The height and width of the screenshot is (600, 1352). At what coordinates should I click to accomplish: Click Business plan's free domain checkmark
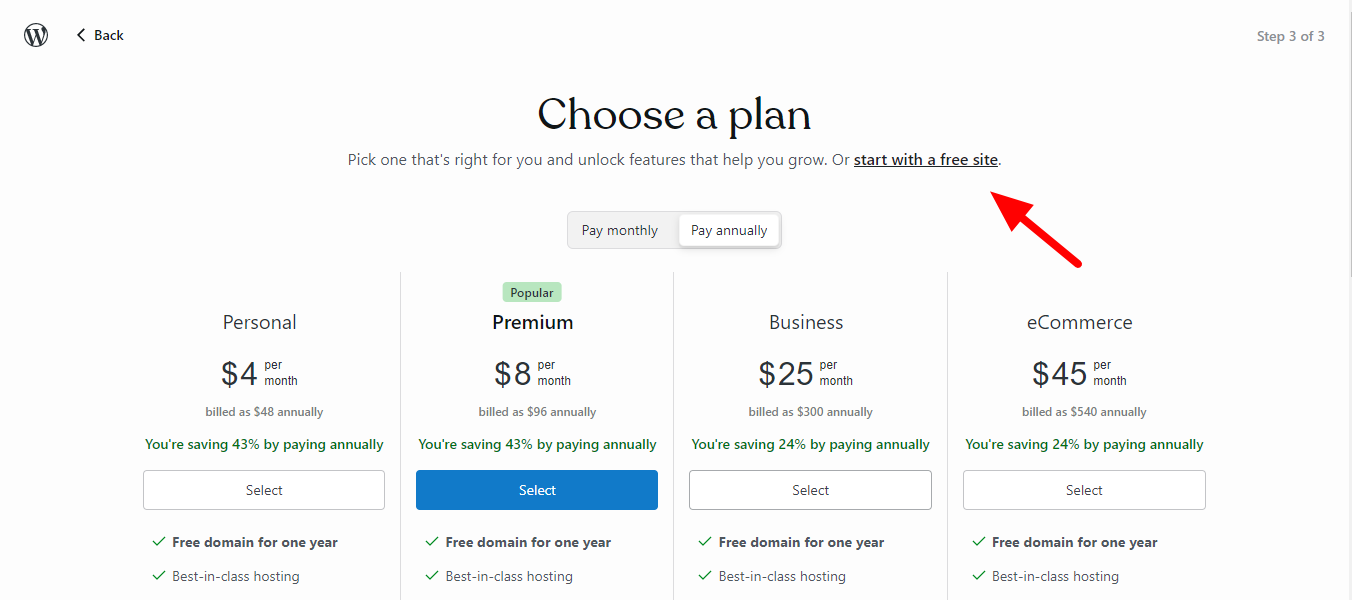click(x=705, y=542)
